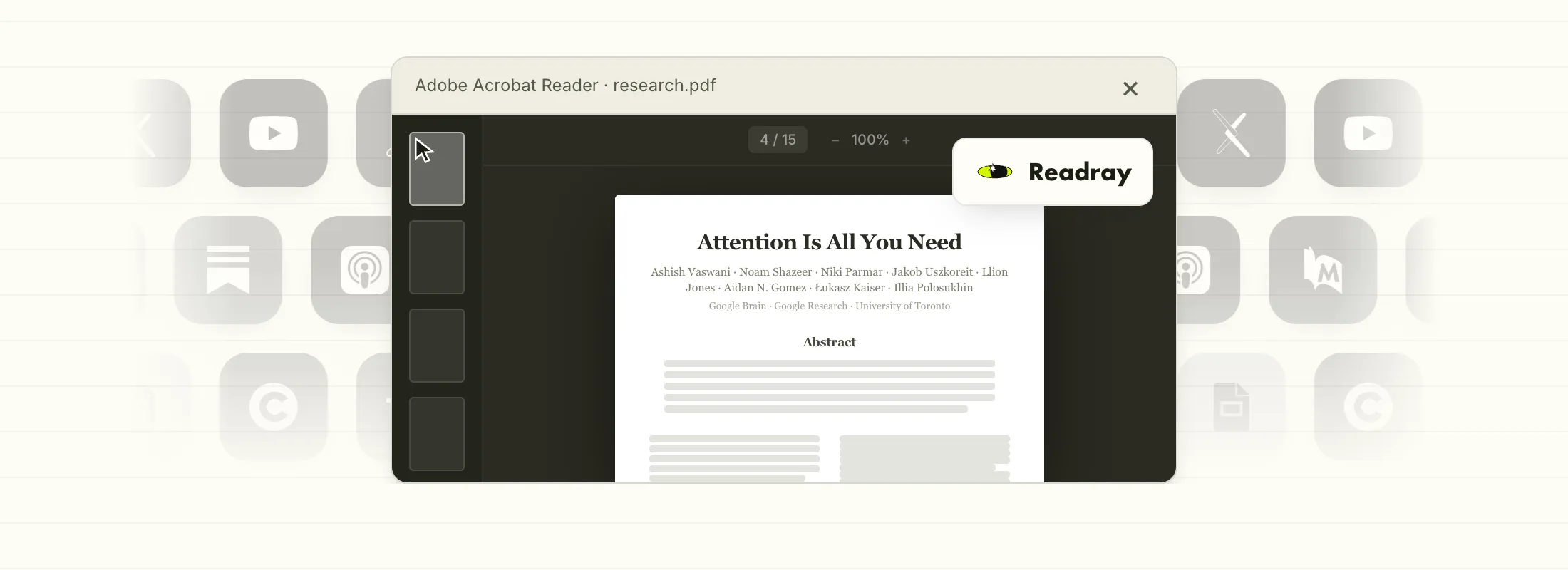Click the faded slides document icon
Screen dimensions: 1568x570
click(1232, 407)
